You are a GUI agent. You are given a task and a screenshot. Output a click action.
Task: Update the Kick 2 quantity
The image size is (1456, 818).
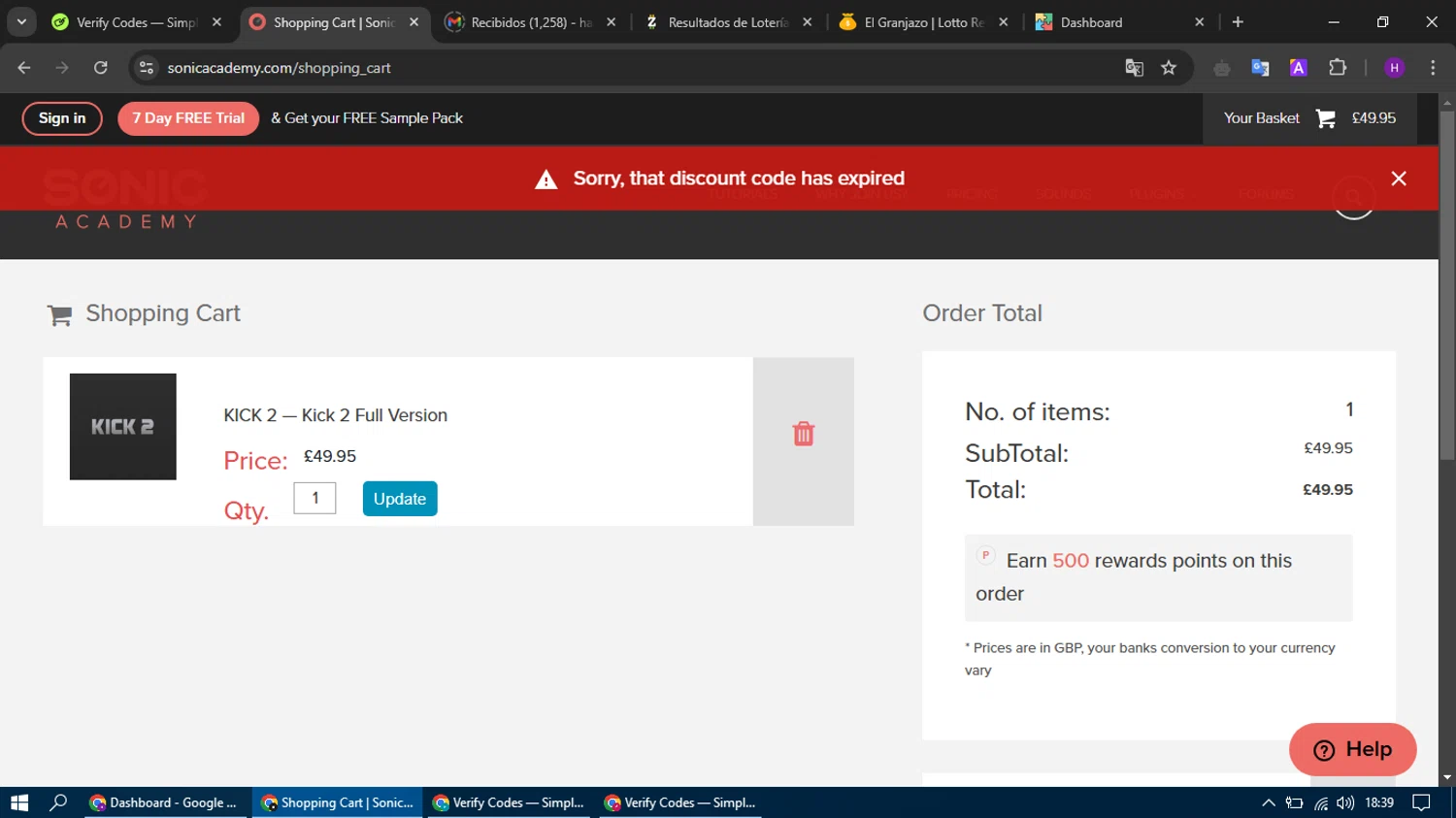click(400, 499)
